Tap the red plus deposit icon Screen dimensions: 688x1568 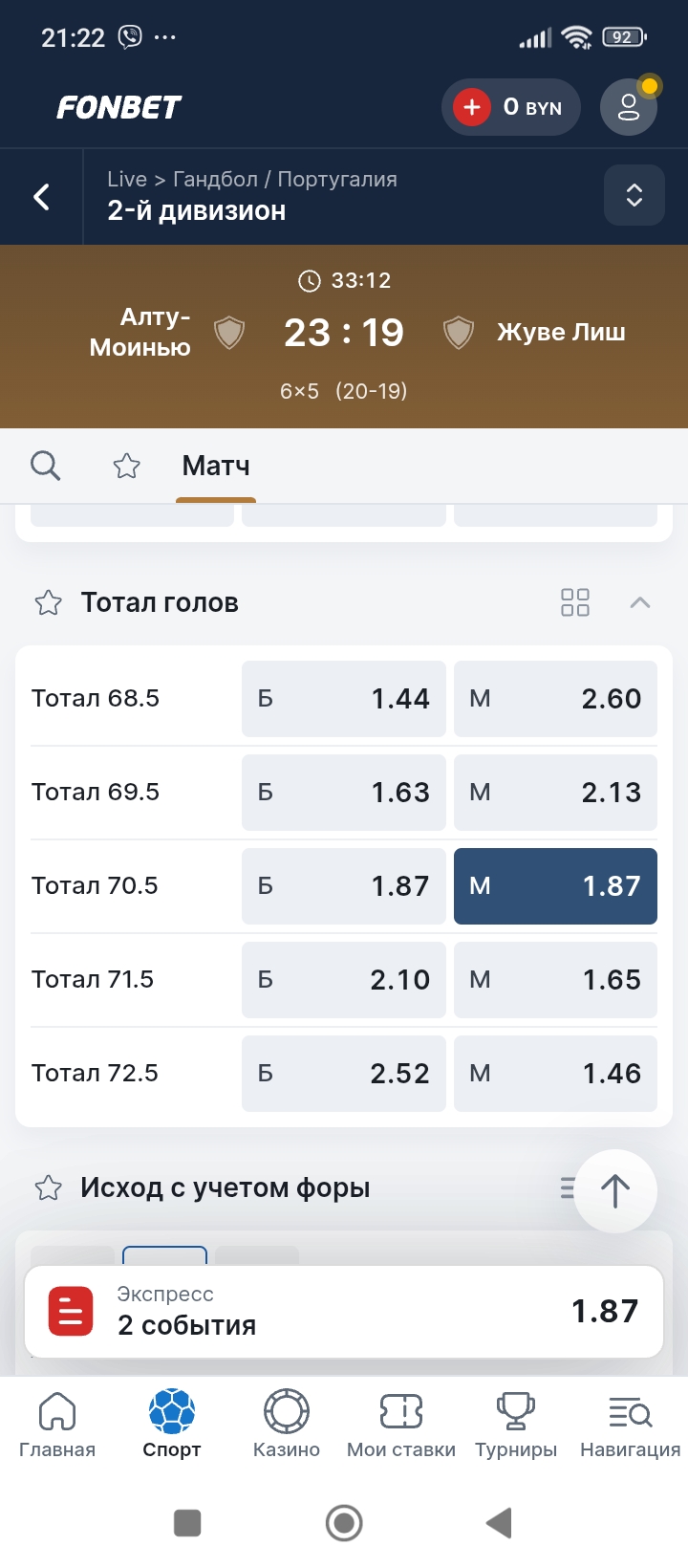[472, 107]
